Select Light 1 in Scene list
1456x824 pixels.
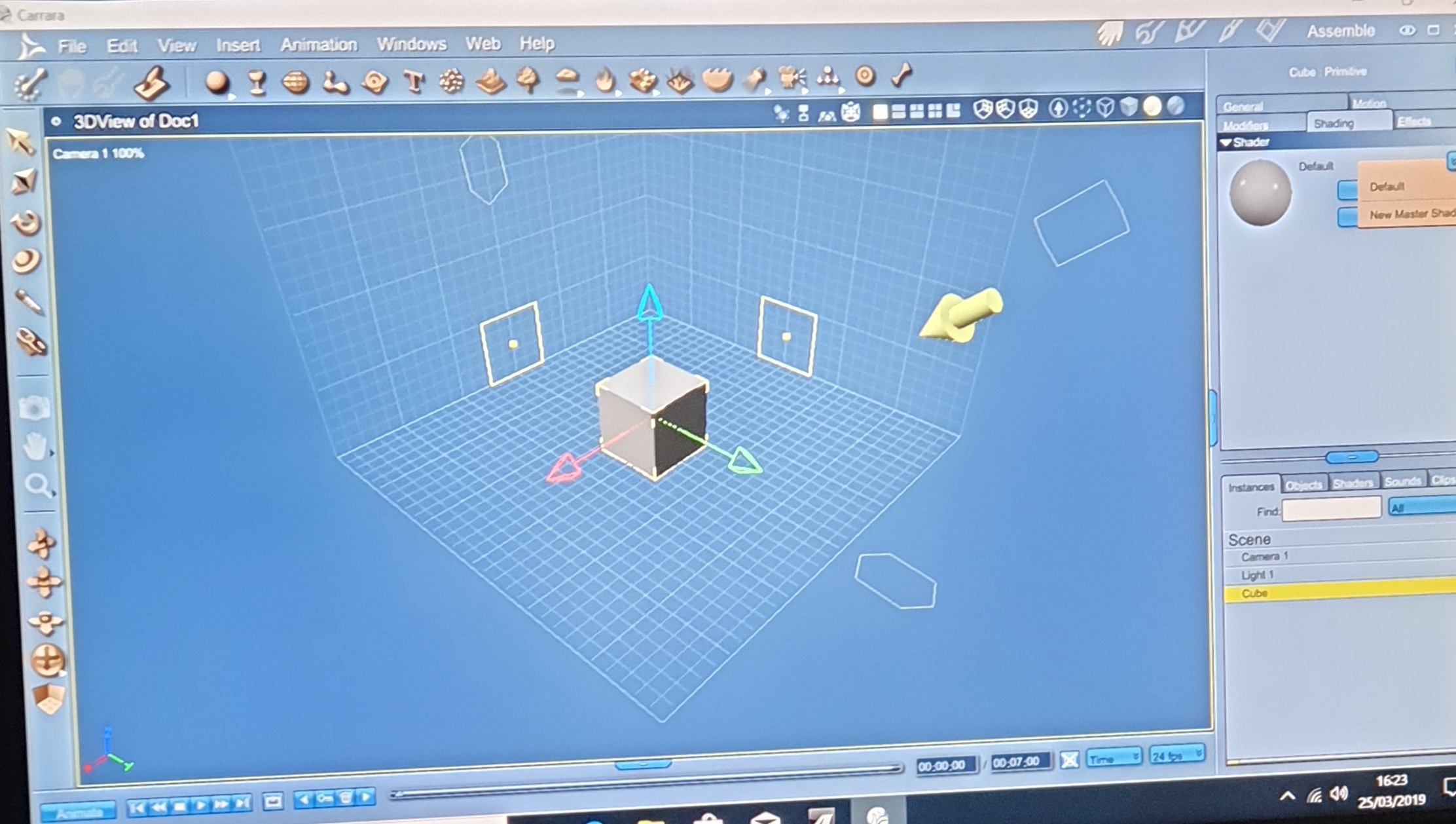(1258, 575)
